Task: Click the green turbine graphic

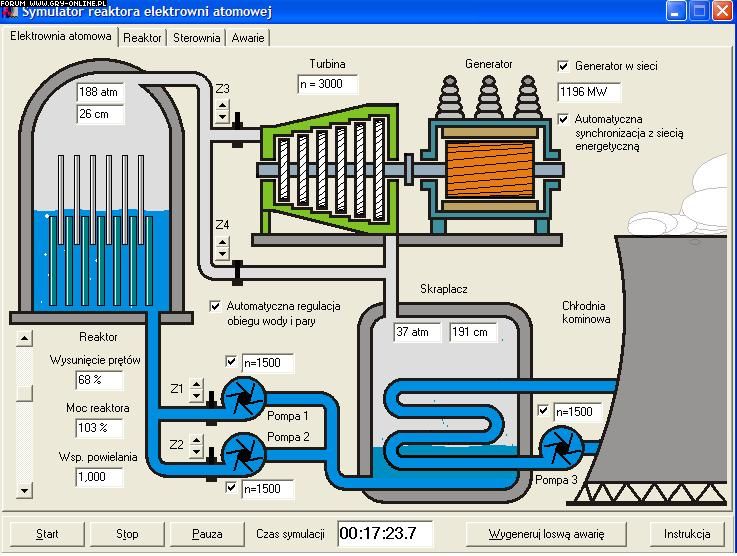Action: click(x=329, y=169)
